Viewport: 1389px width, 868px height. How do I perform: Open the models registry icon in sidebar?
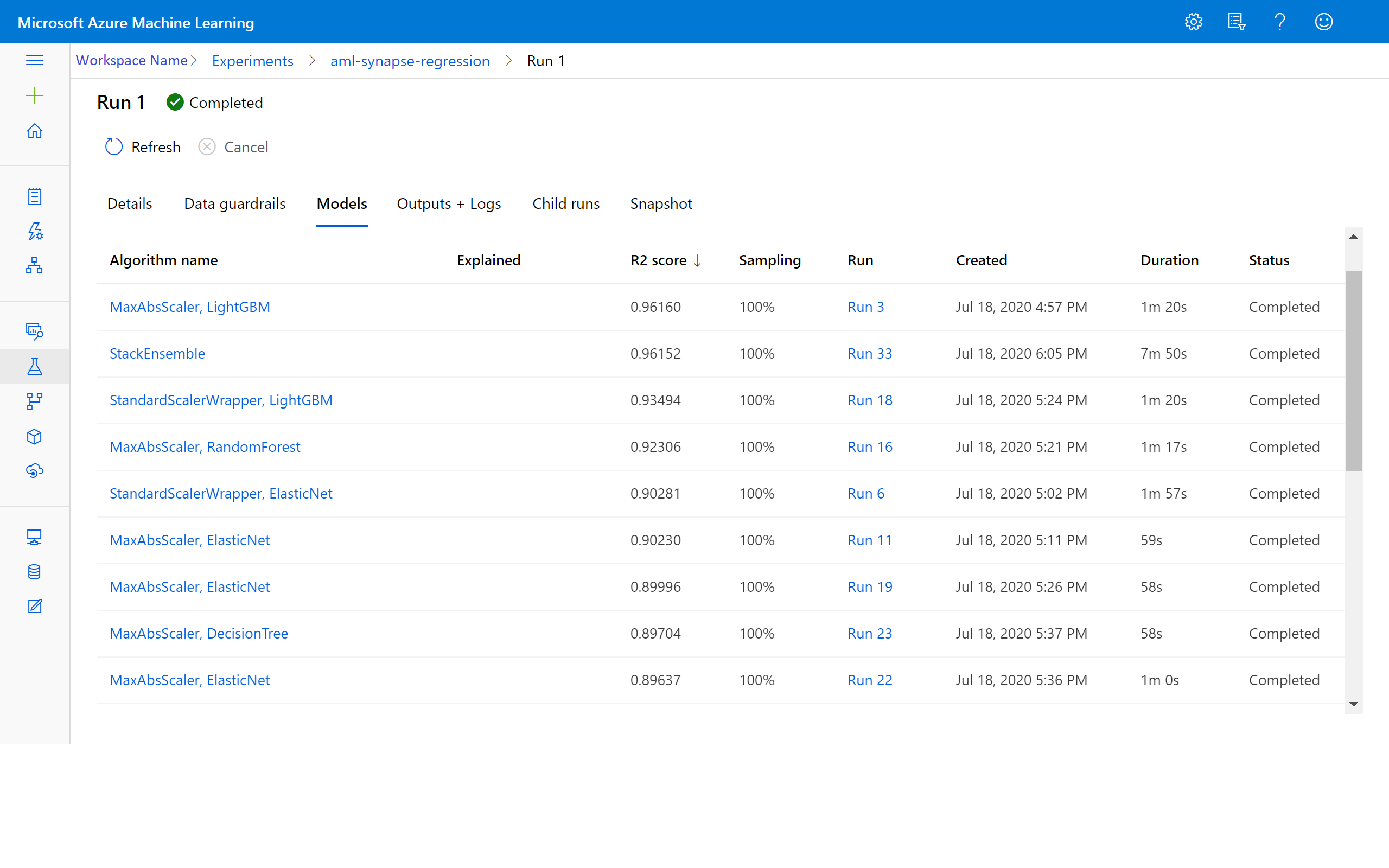[34, 436]
